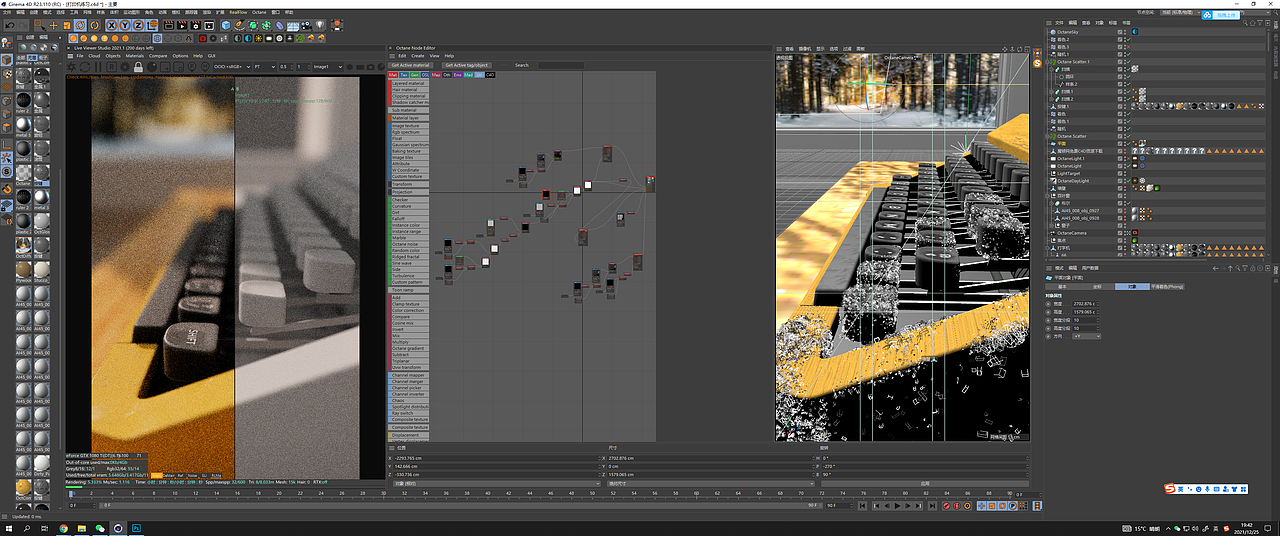The image size is (1280, 536).
Task: Enable clay mode sphere icon
Action: [x=152, y=67]
